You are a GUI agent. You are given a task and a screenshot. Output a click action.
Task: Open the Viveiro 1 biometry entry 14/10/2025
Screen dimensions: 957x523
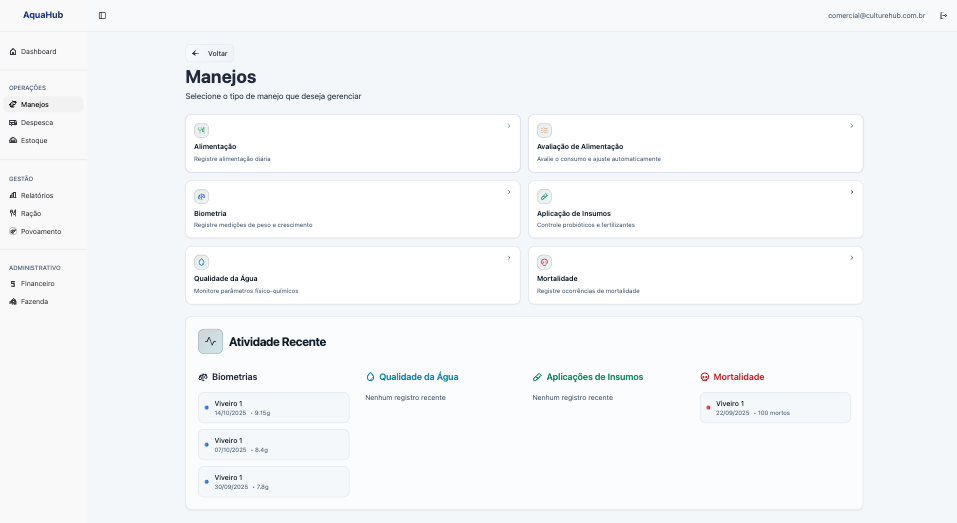[274, 407]
